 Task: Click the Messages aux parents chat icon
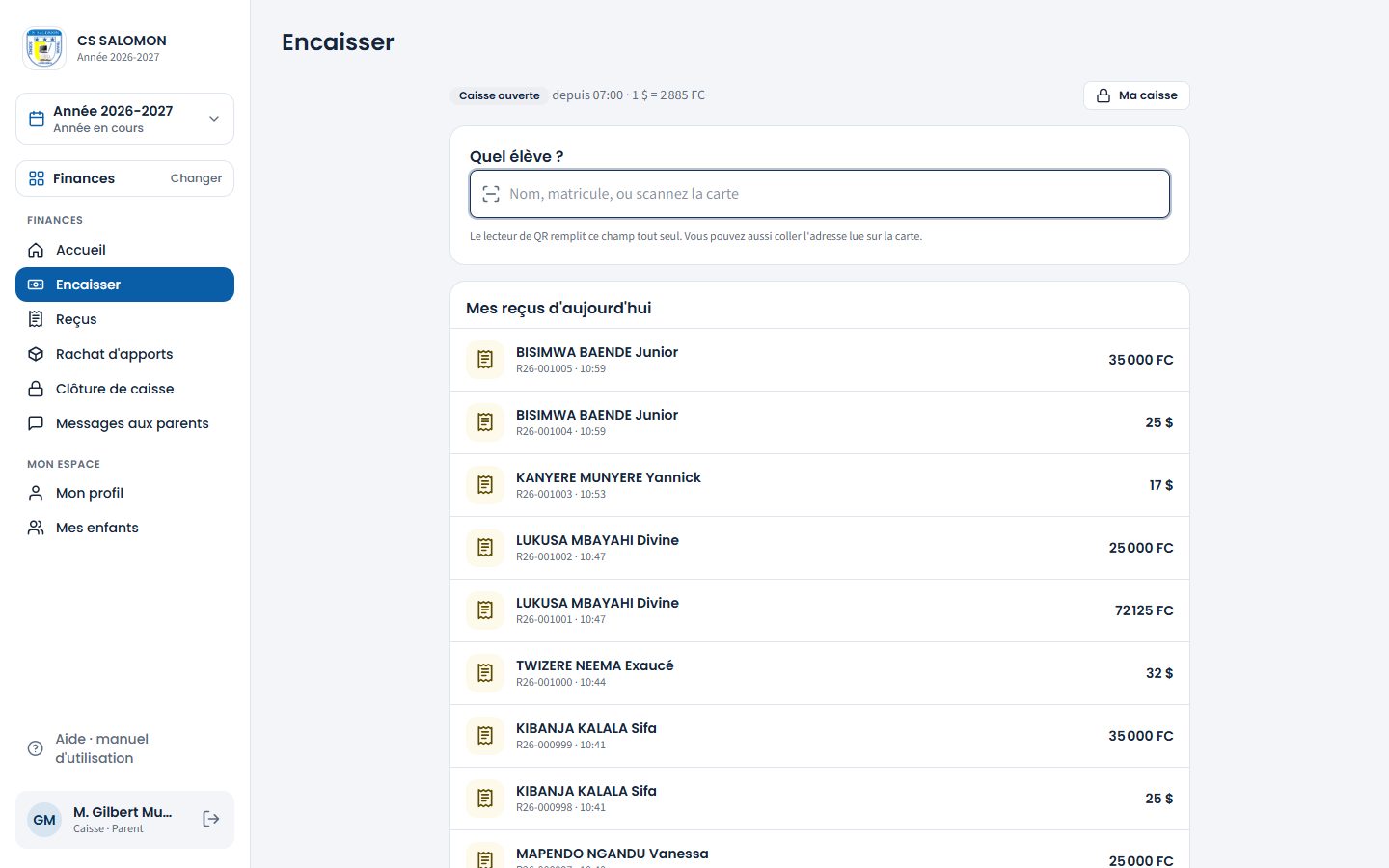coord(36,423)
